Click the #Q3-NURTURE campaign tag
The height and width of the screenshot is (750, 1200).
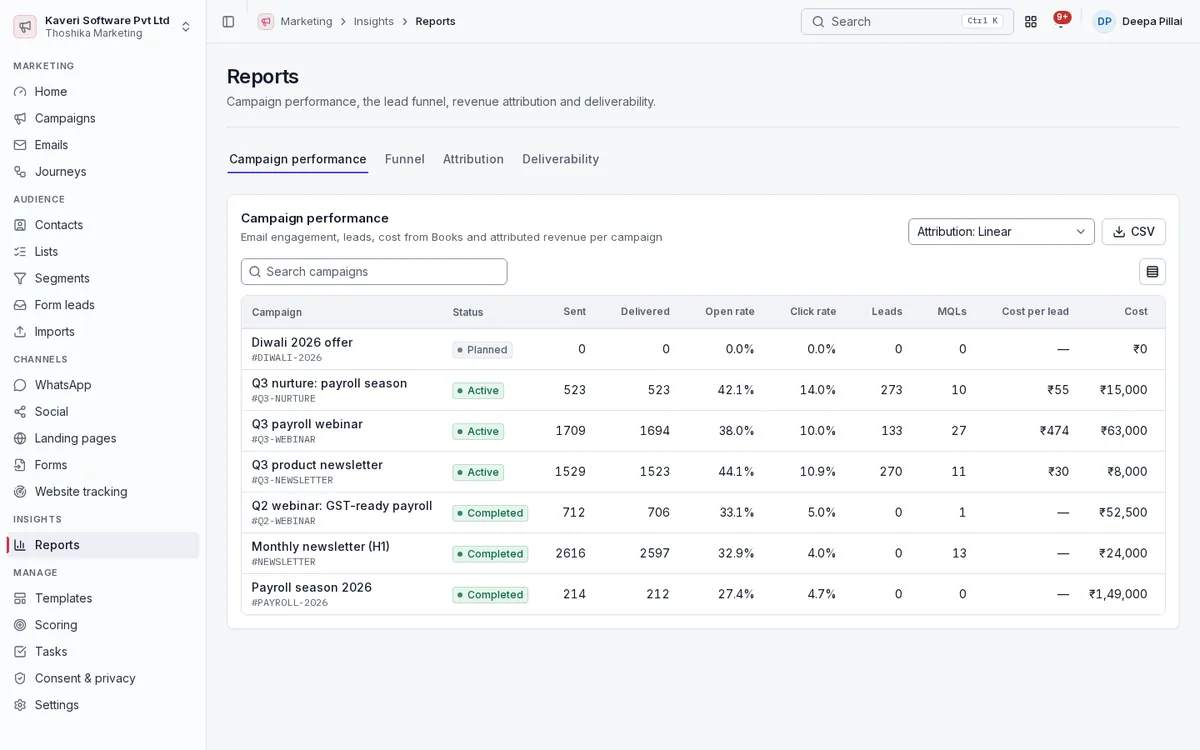(x=284, y=399)
